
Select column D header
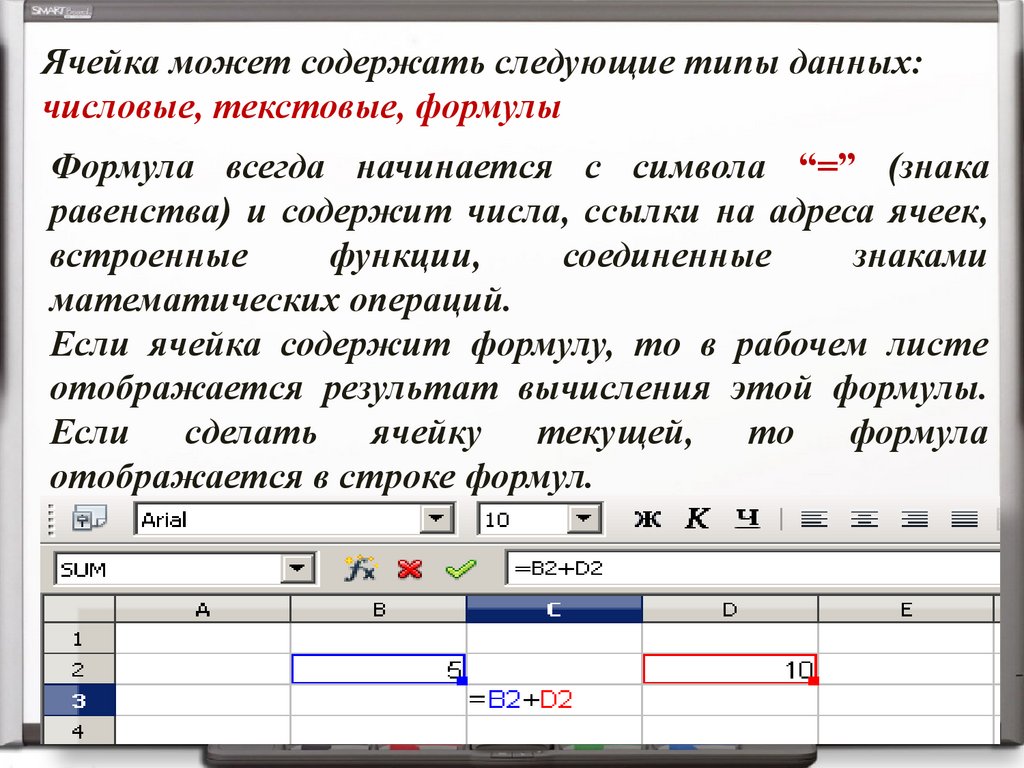click(x=730, y=609)
